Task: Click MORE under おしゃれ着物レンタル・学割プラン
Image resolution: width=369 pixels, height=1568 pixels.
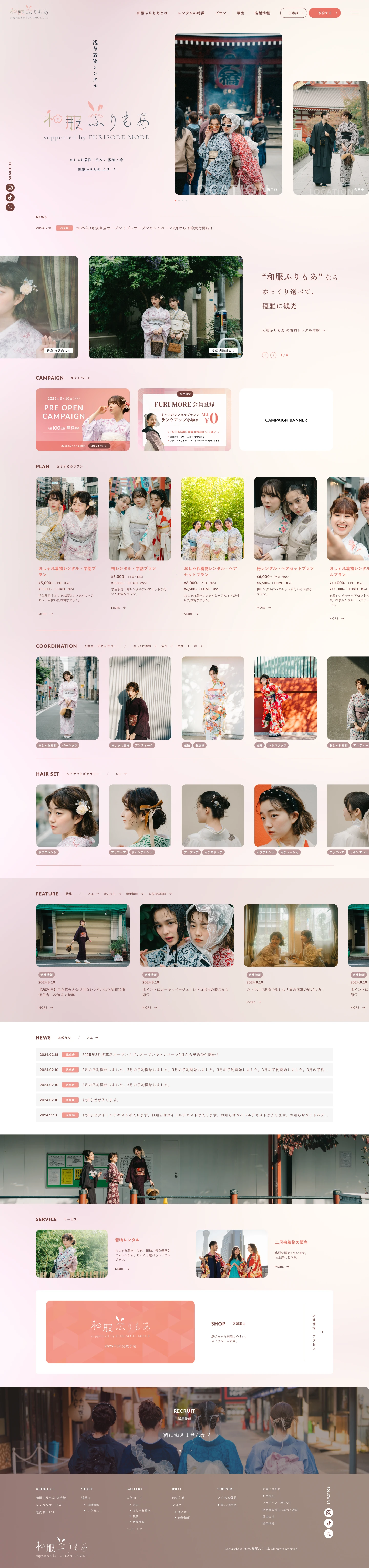Action: 46,614
